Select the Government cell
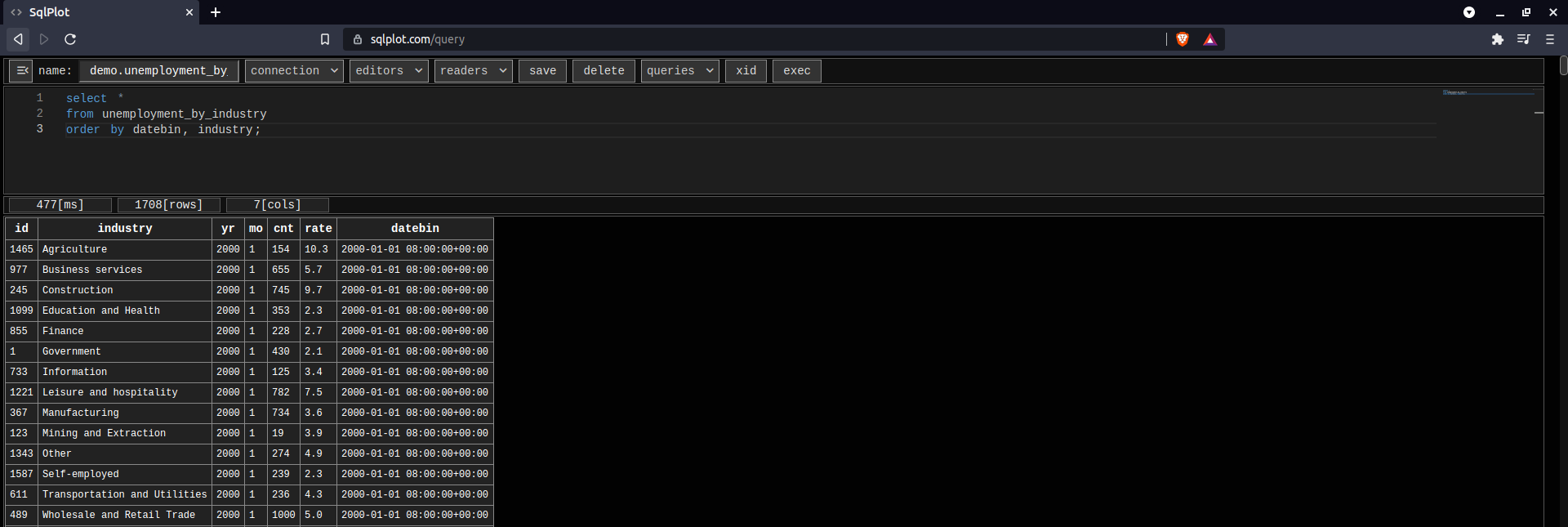This screenshot has height=527, width=1568. point(125,351)
